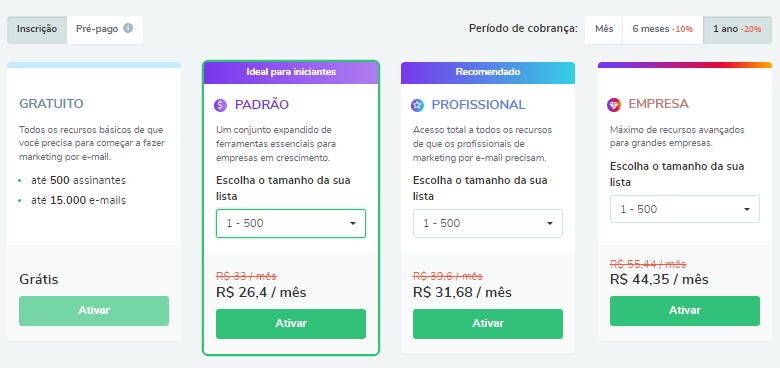This screenshot has height=368, width=780.
Task: Click the Ideal para iniciantes banner
Action: pyautogui.click(x=291, y=72)
